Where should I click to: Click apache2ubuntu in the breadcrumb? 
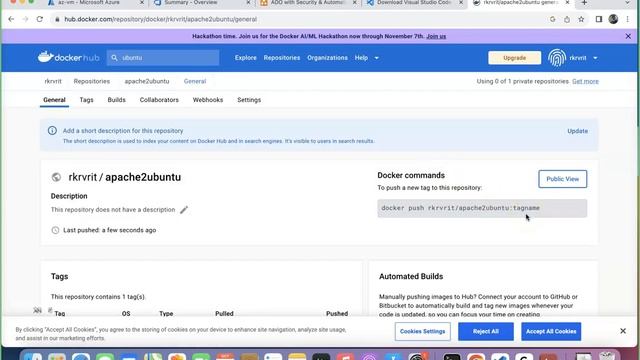(x=147, y=81)
